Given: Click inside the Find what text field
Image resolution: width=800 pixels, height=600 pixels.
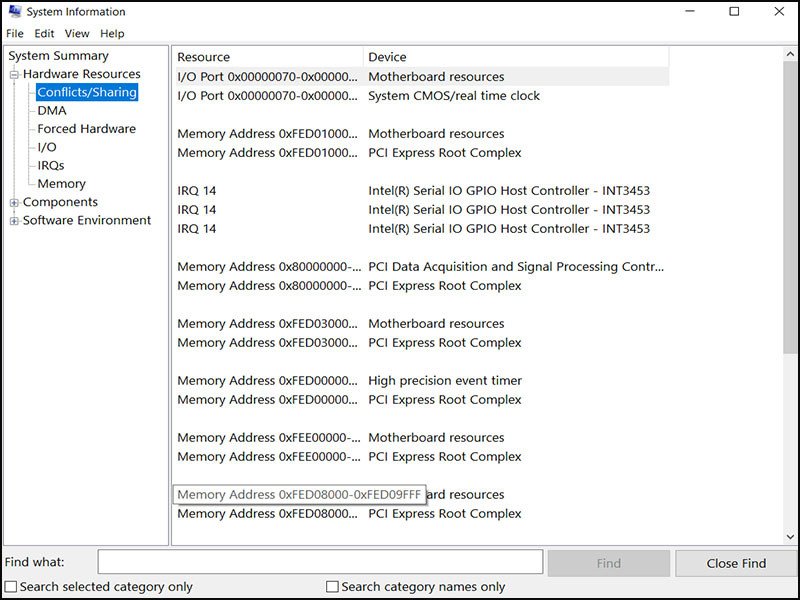Looking at the screenshot, I should pyautogui.click(x=320, y=562).
